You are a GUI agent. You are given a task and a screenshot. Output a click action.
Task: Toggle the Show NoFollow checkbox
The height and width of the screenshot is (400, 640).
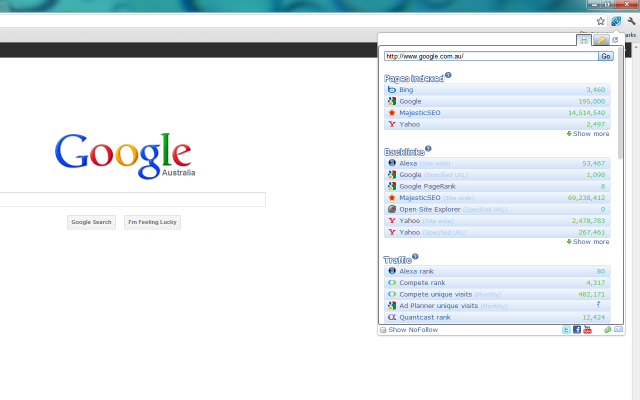[x=383, y=330]
